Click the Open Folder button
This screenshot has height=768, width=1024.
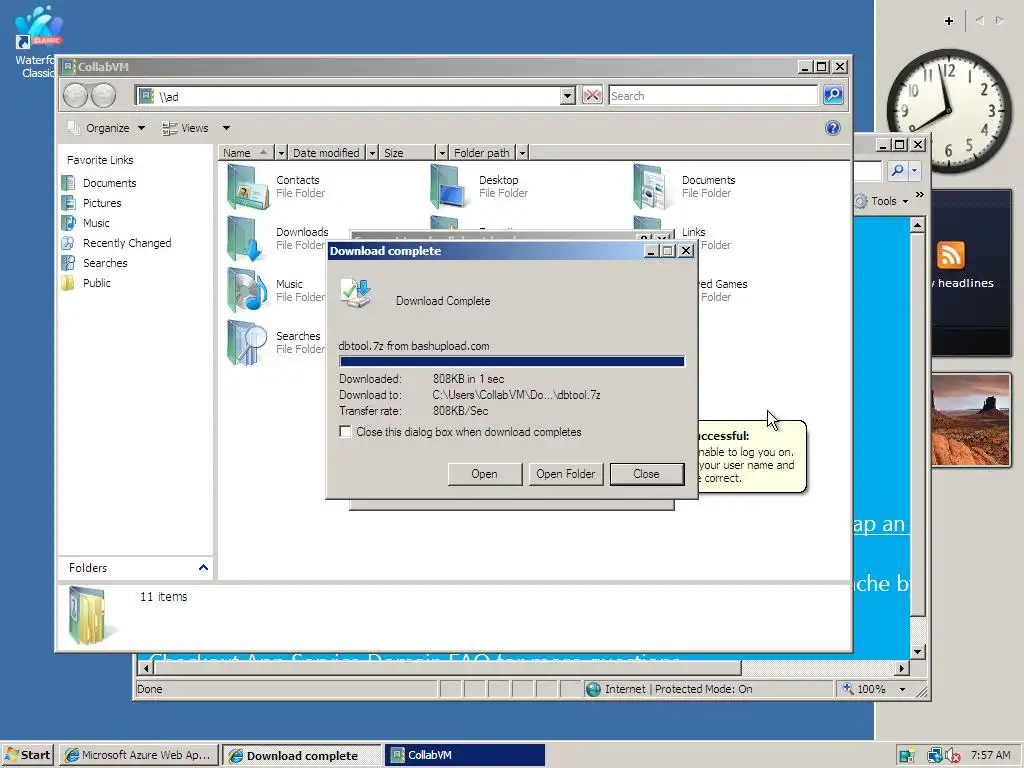click(566, 474)
